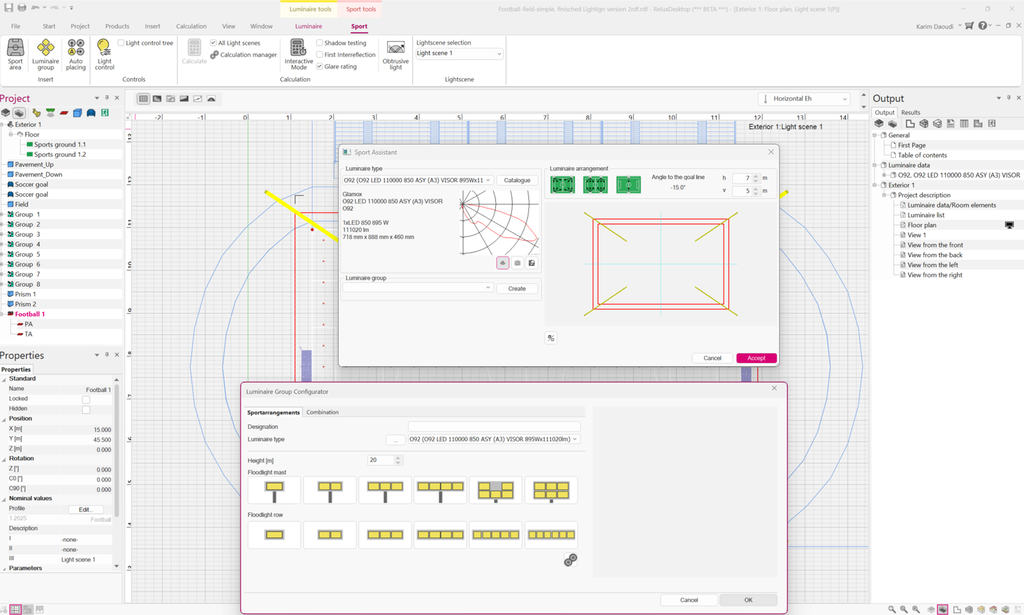Open the Auto placing tool

(x=76, y=52)
